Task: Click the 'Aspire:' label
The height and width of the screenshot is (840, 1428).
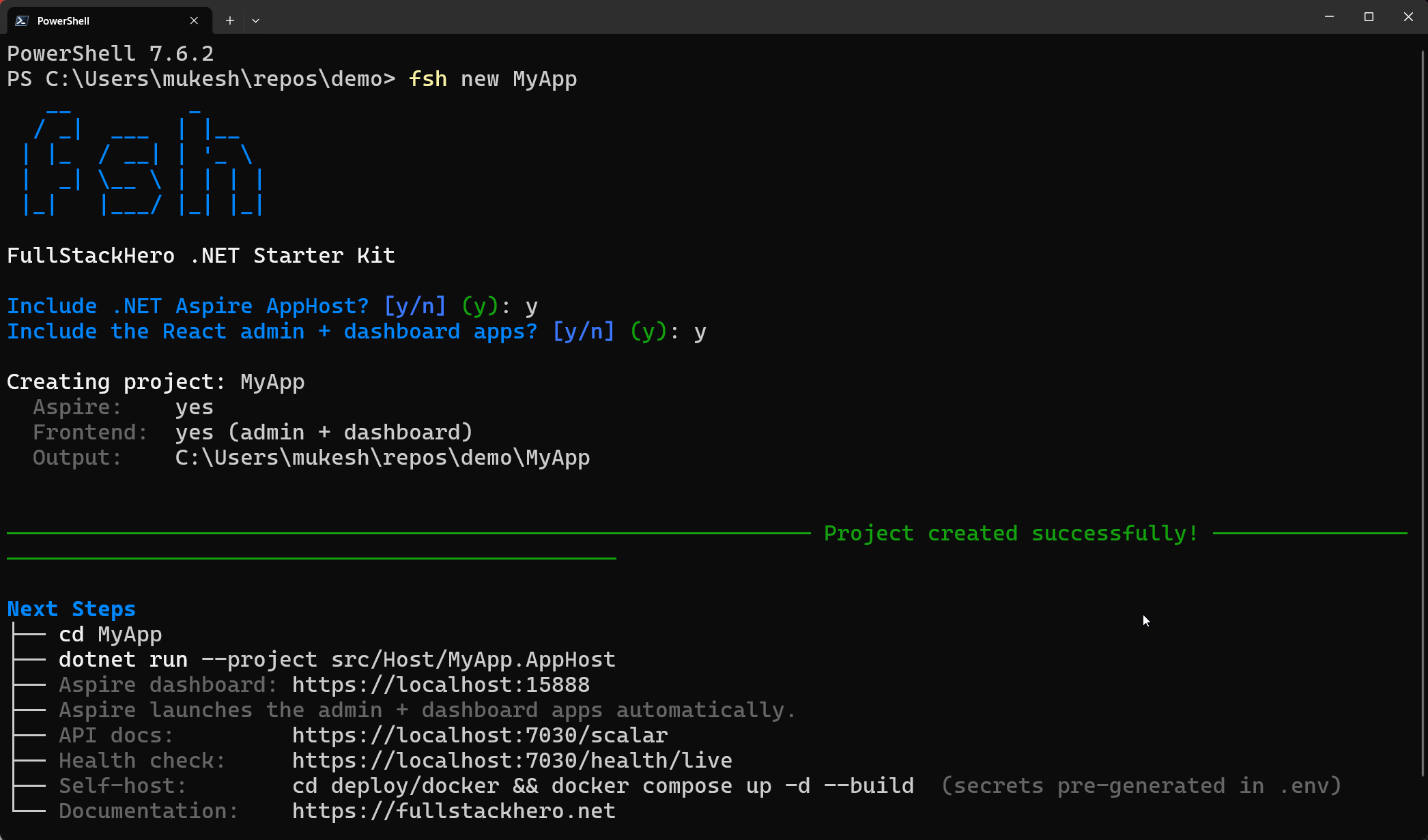Action: [77, 407]
